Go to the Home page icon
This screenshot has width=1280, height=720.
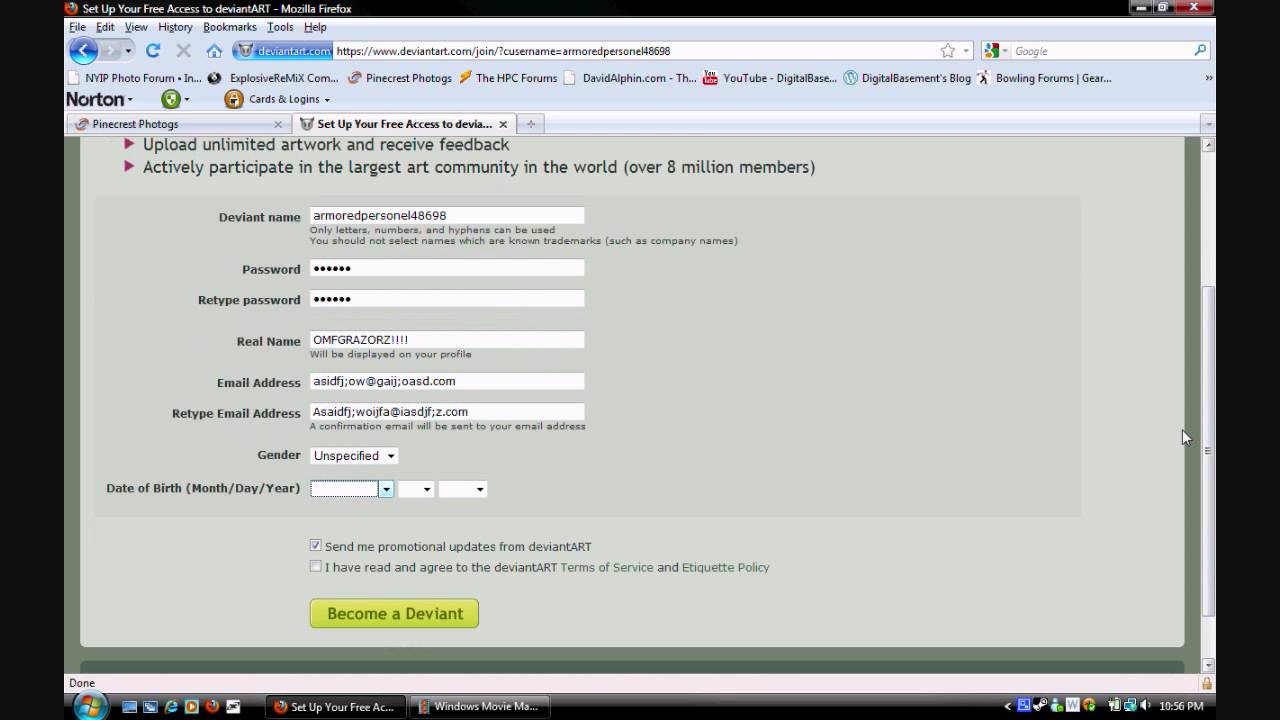pos(214,50)
